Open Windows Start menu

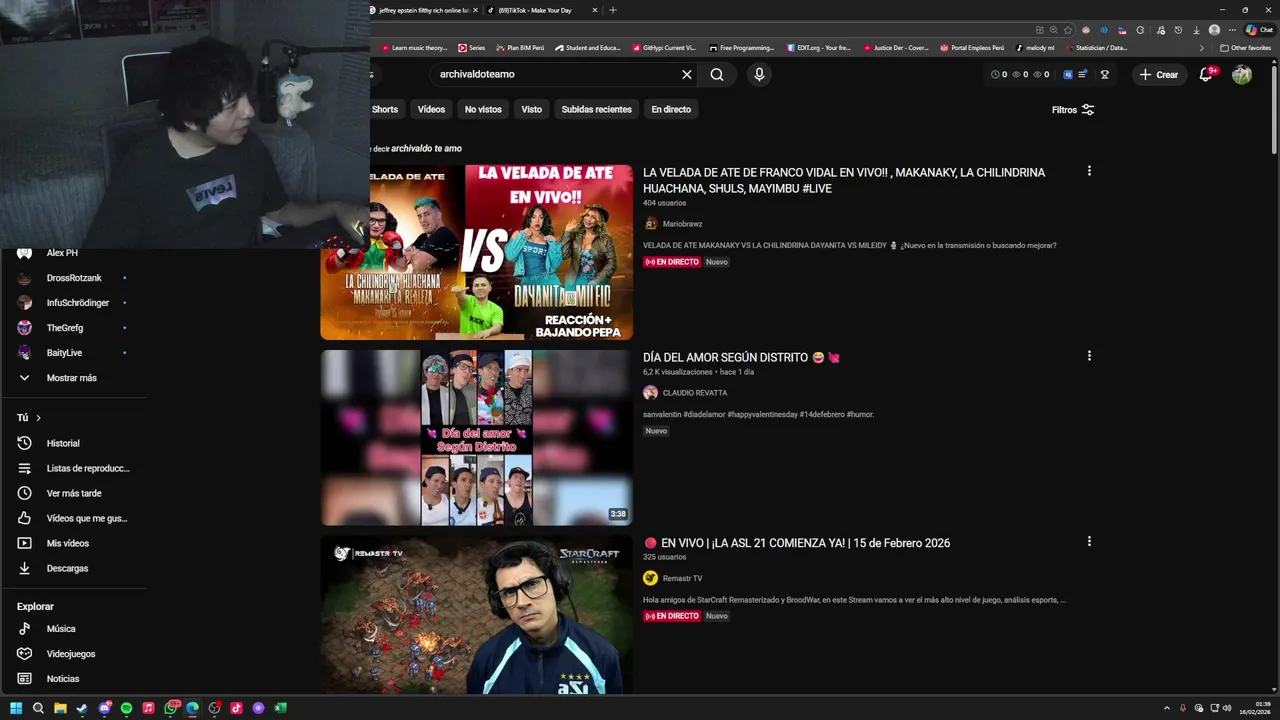pyautogui.click(x=16, y=708)
